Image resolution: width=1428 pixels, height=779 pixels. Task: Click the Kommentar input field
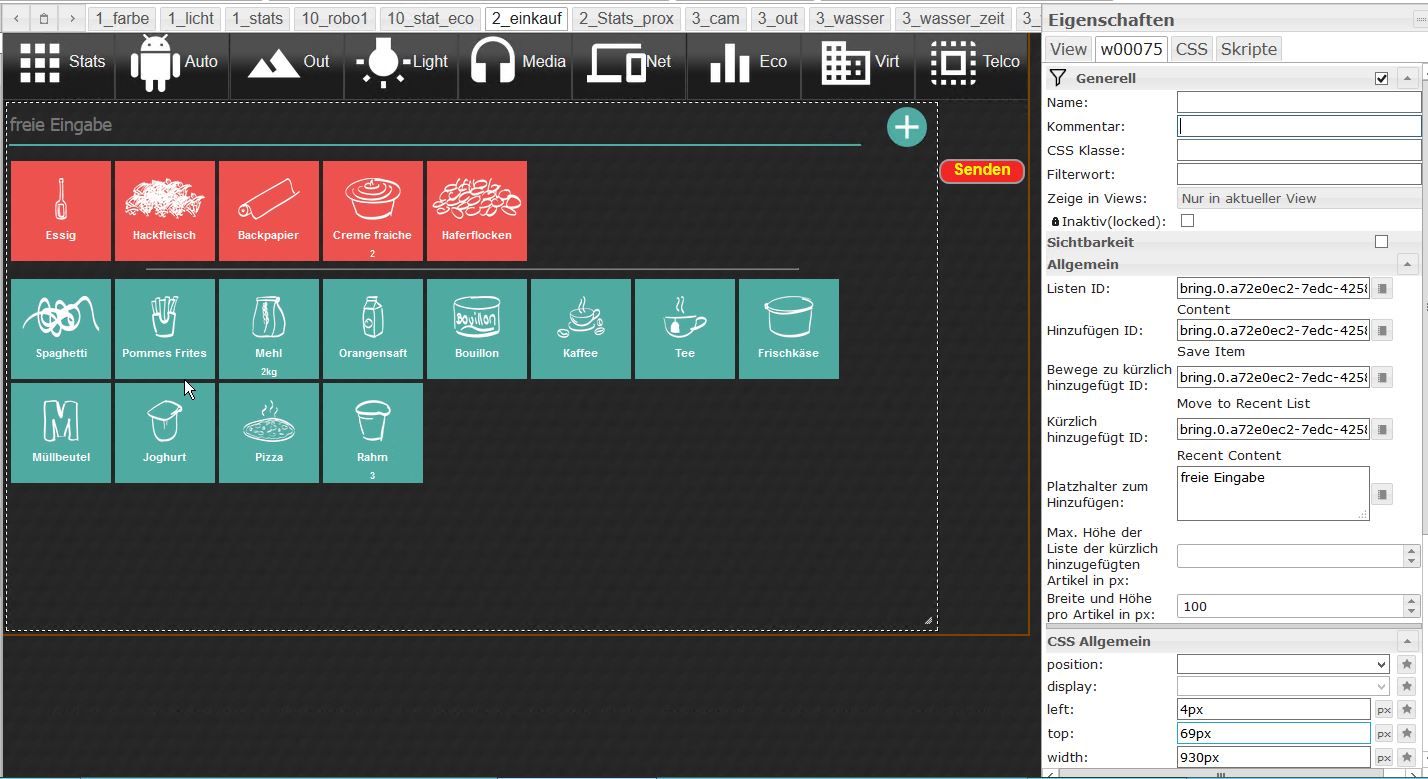1298,126
